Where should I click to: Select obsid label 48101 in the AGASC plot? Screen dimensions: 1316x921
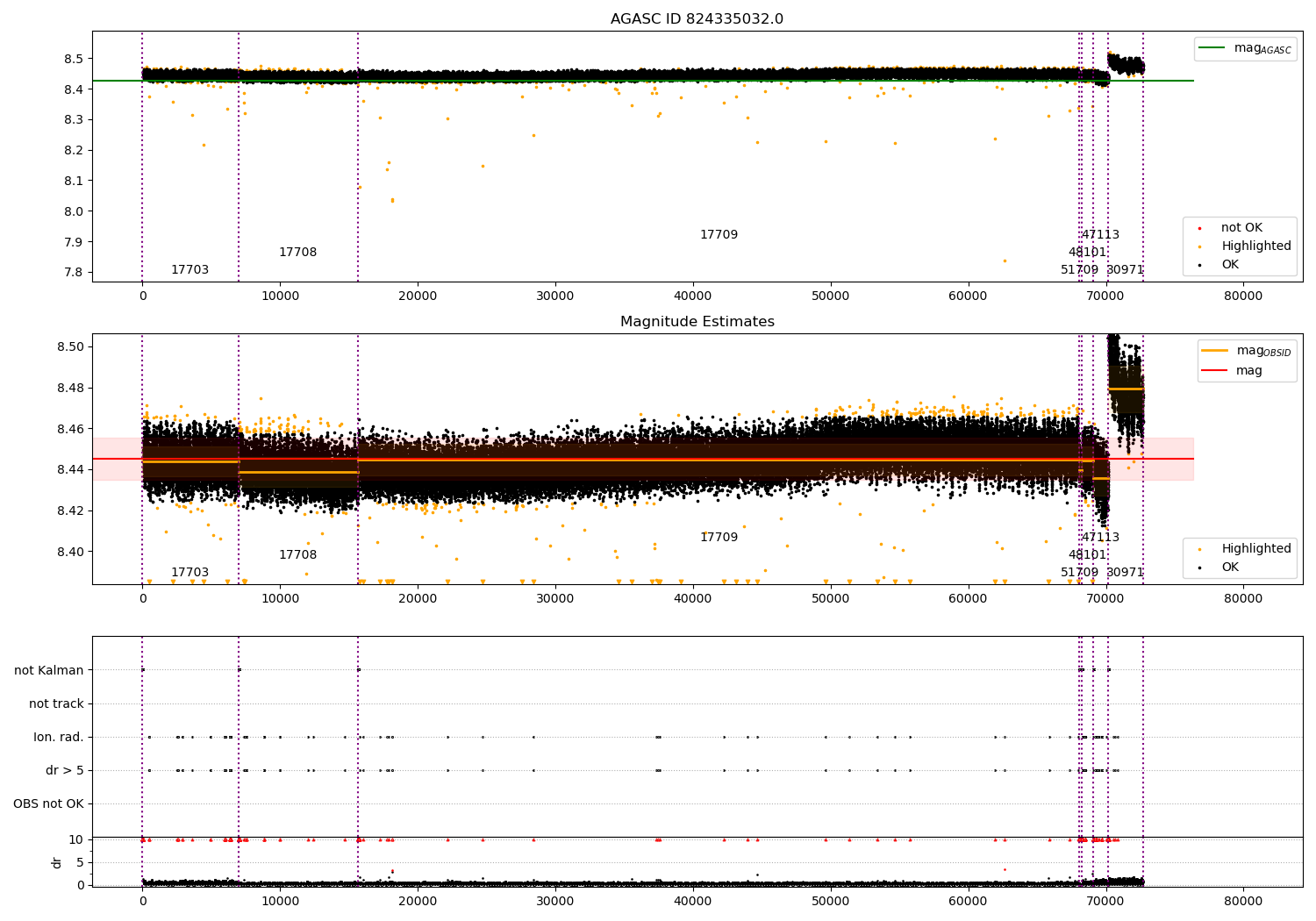(x=1087, y=253)
